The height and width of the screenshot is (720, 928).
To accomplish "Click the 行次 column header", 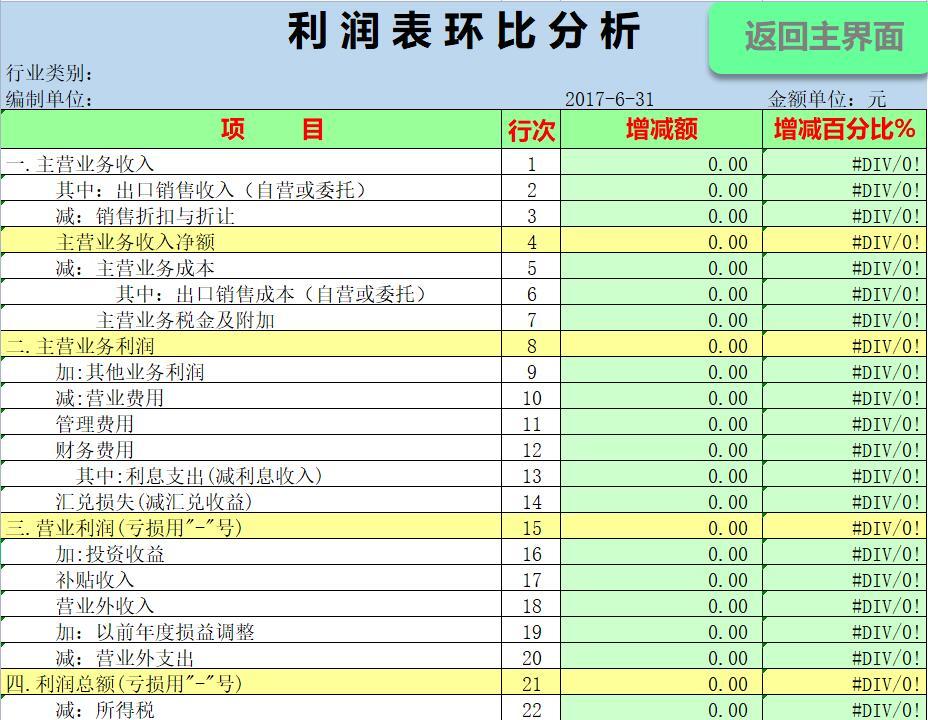I will pos(530,130).
